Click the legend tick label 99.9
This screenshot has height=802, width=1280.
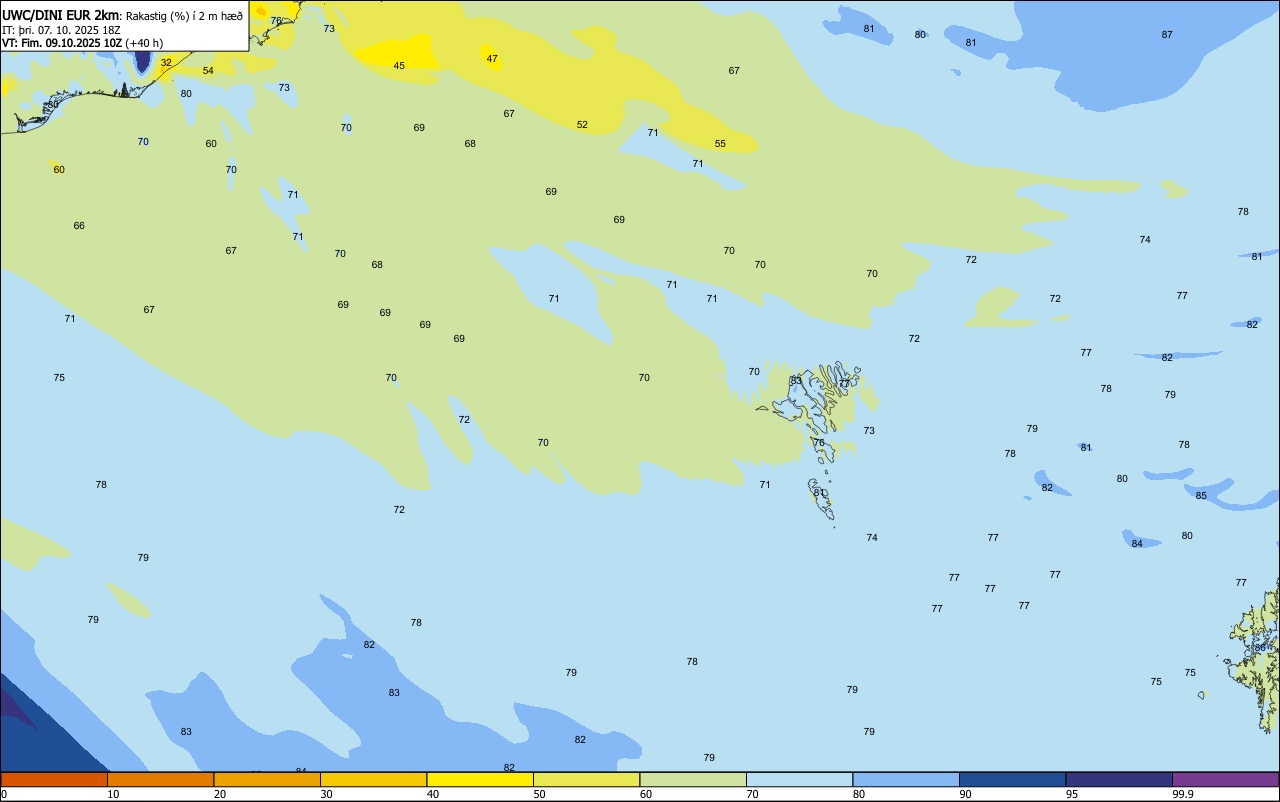[x=1182, y=794]
